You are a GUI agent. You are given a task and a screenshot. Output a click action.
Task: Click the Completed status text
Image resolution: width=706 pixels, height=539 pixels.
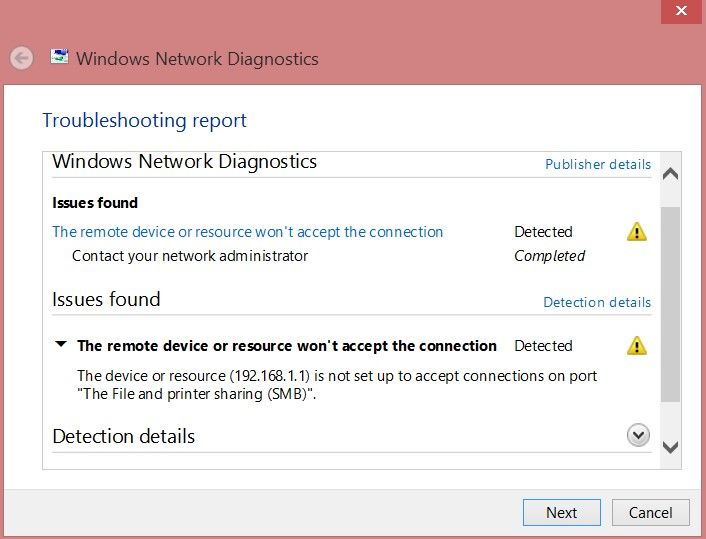(x=549, y=256)
